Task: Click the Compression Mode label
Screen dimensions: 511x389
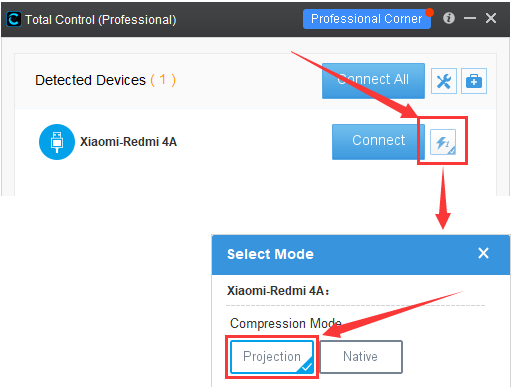Action: click(x=286, y=323)
